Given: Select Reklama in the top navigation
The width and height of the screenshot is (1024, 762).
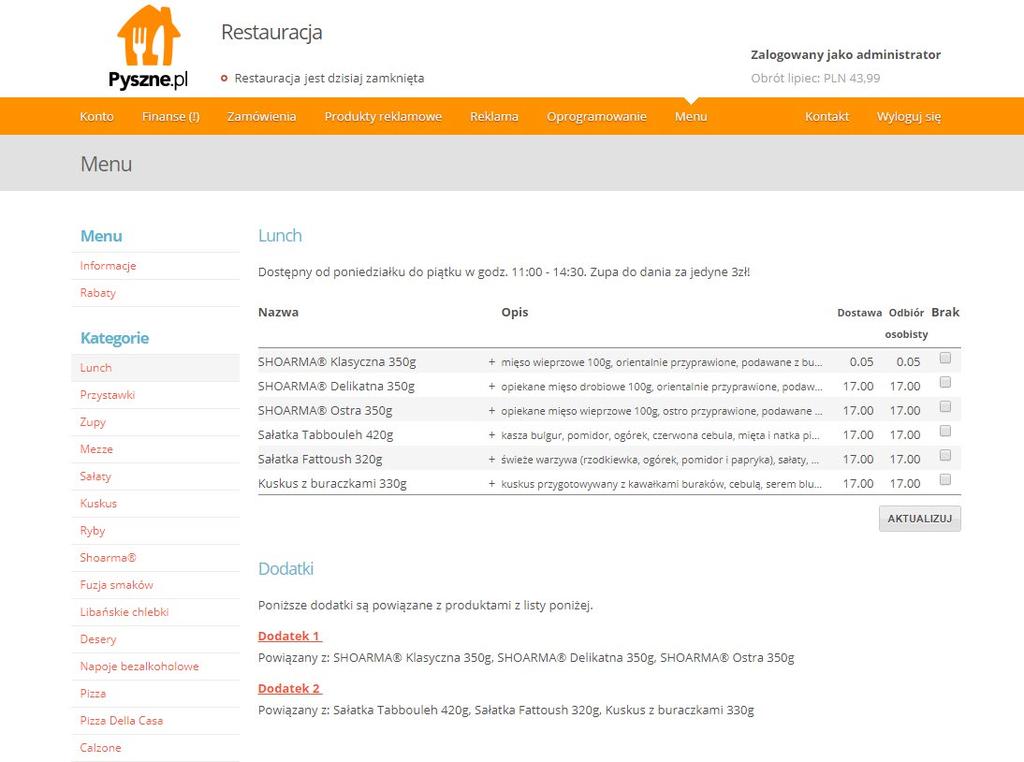Looking at the screenshot, I should click(494, 116).
